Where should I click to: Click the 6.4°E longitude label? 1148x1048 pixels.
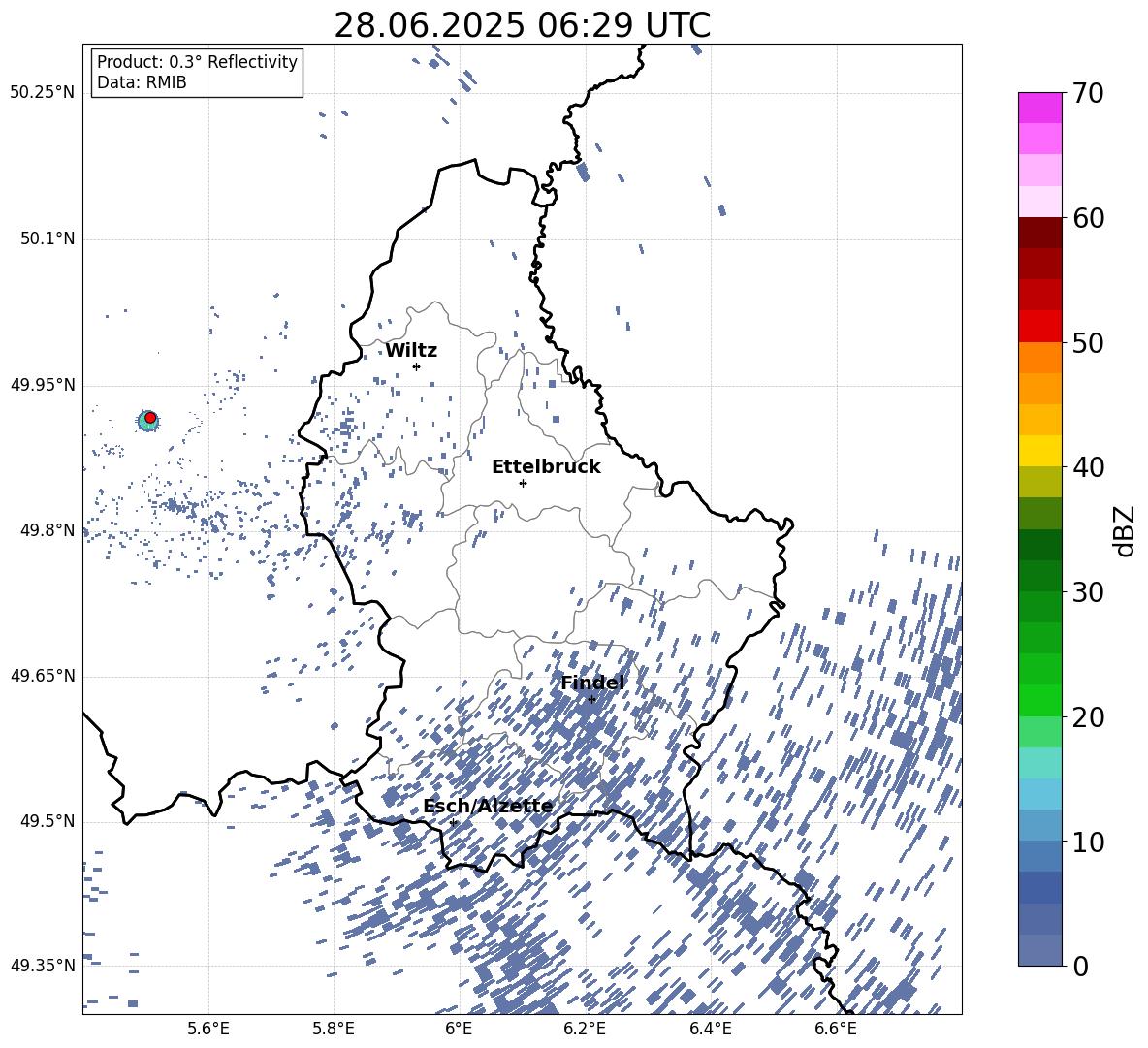click(x=710, y=1029)
